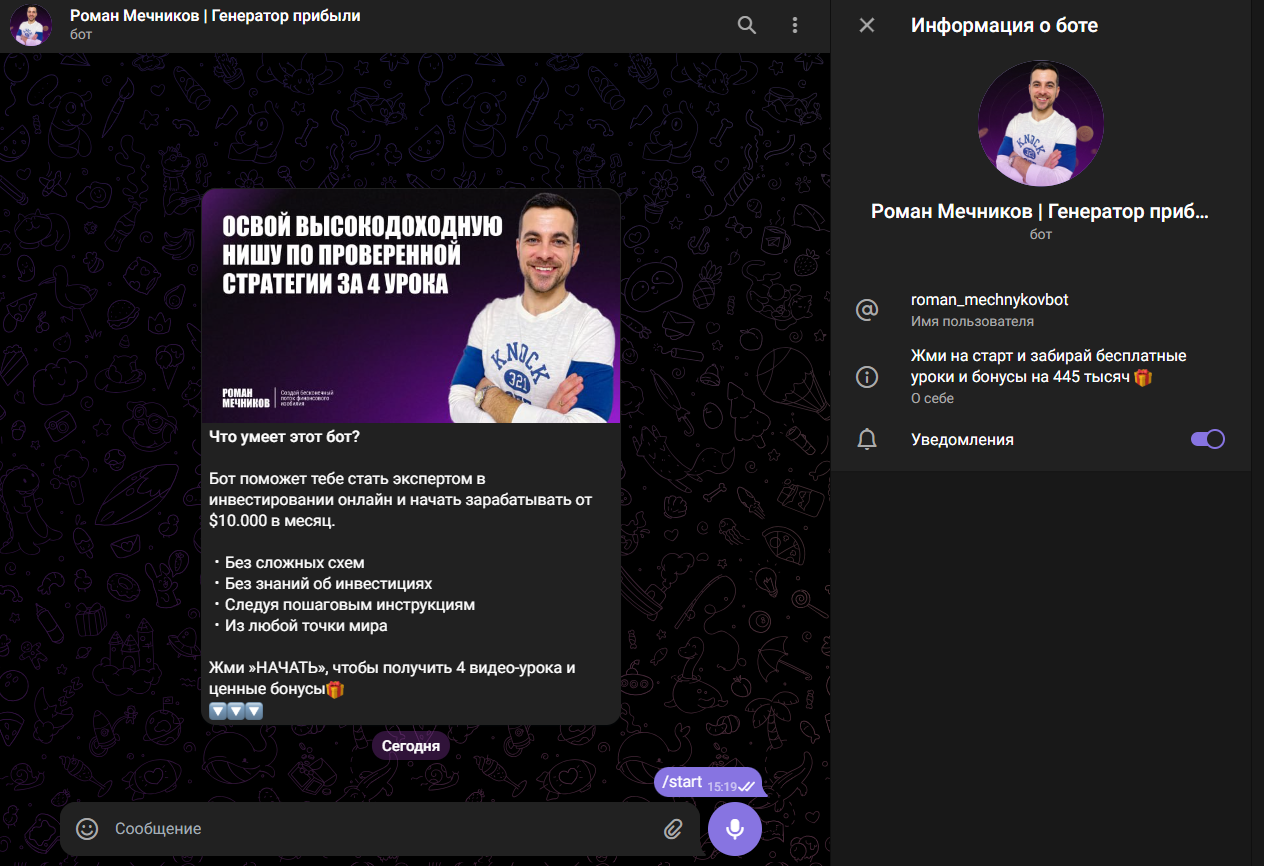Viewport: 1264px width, 866px height.
Task: Click the small avatar in the chat header
Action: (x=31, y=26)
